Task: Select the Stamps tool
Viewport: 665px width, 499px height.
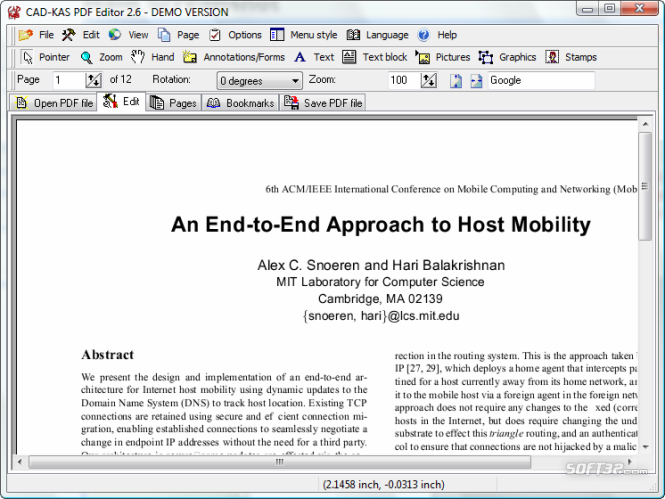Action: [571, 57]
